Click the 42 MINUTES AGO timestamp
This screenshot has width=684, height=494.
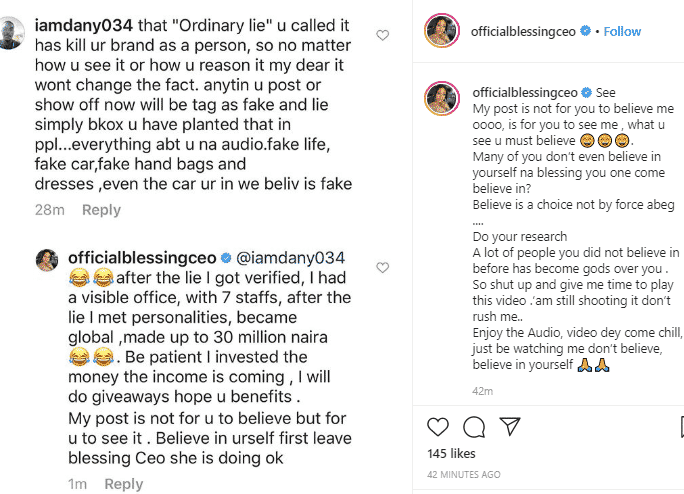click(469, 475)
